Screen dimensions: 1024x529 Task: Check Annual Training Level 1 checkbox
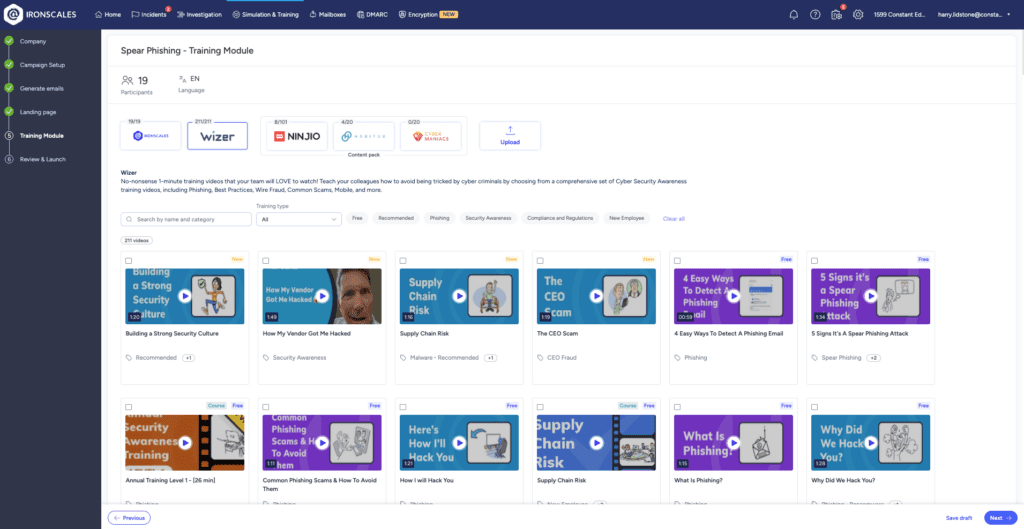point(129,407)
